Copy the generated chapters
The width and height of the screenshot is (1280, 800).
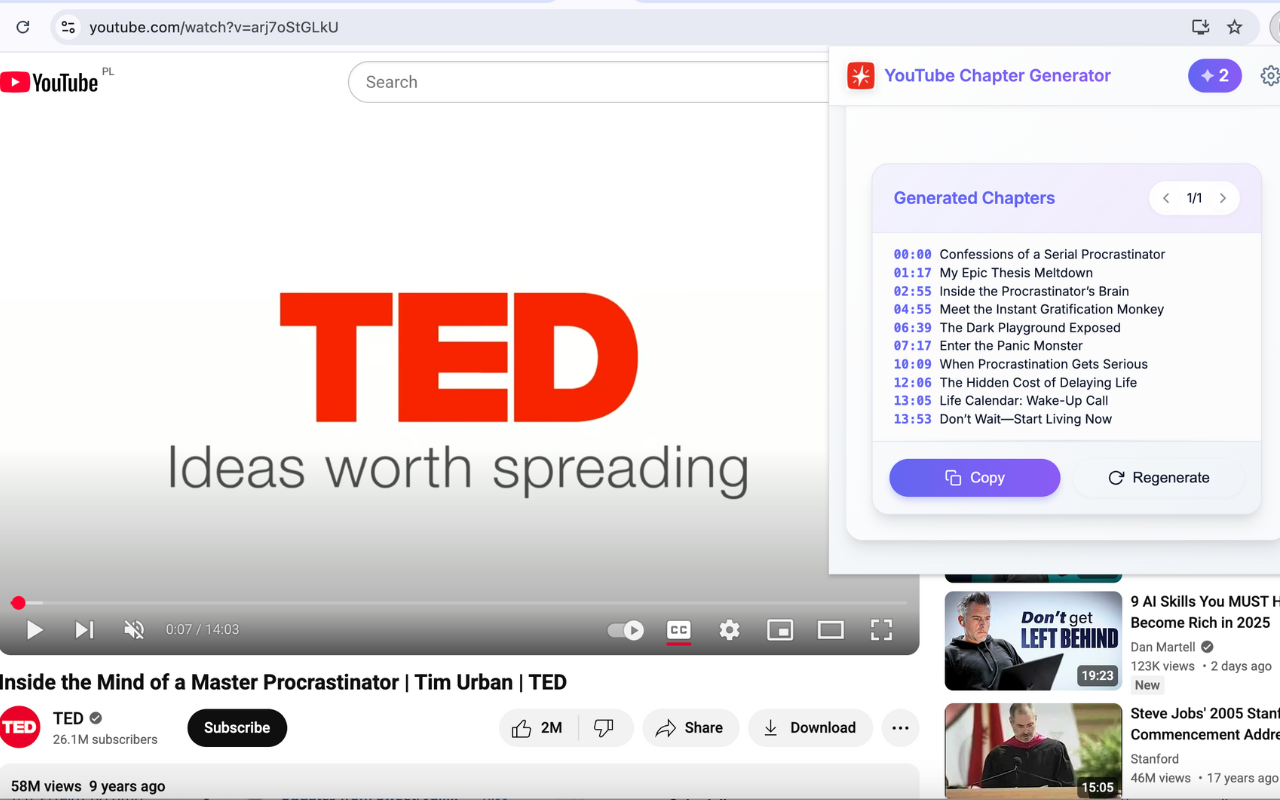pyautogui.click(x=975, y=478)
